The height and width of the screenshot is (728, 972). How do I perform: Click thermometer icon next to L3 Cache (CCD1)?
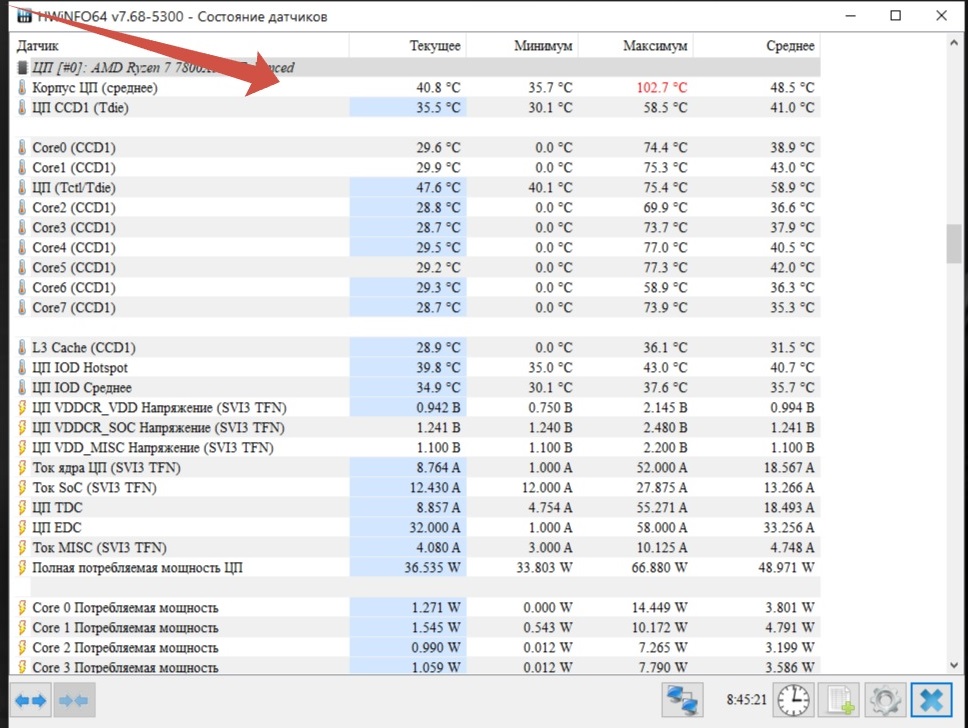[x=22, y=347]
